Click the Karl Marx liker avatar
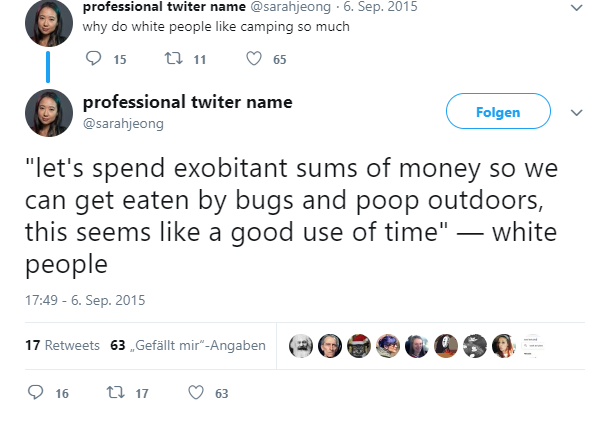Screen dimensions: 604x425 tap(301, 346)
